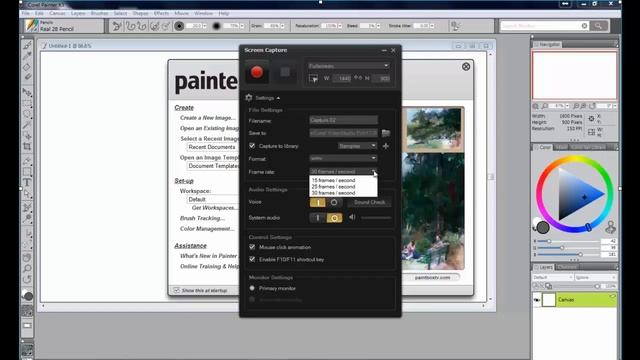Toggle Enable F10/F11 shortcut key checkbox

[252, 259]
